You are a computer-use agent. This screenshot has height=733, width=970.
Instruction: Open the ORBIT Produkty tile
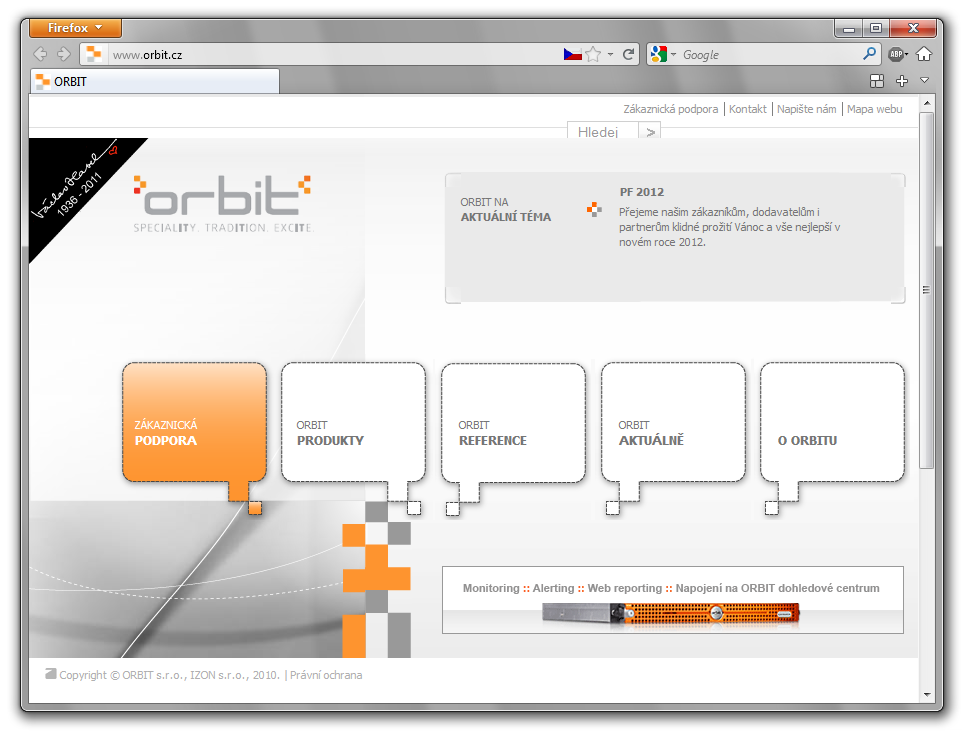pyautogui.click(x=353, y=422)
